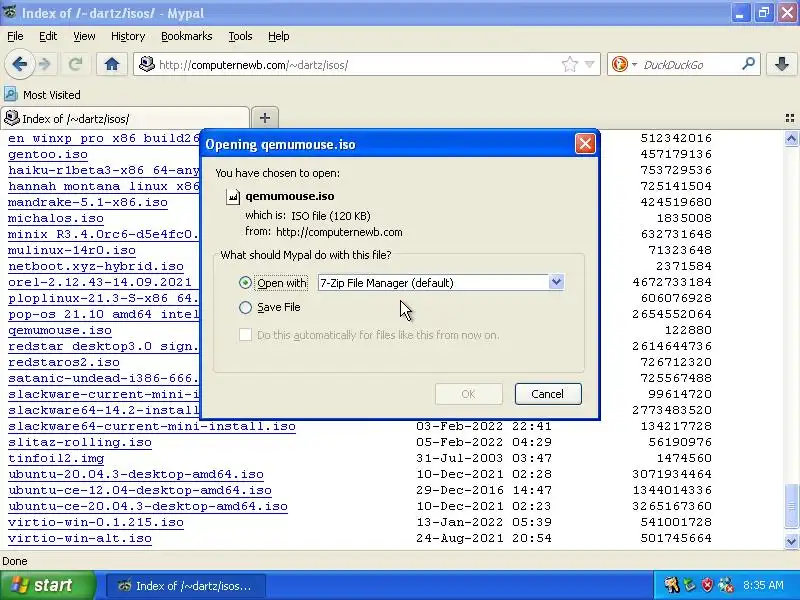Reload the page with the refresh icon
Image resolution: width=800 pixels, height=600 pixels.
coord(76,64)
